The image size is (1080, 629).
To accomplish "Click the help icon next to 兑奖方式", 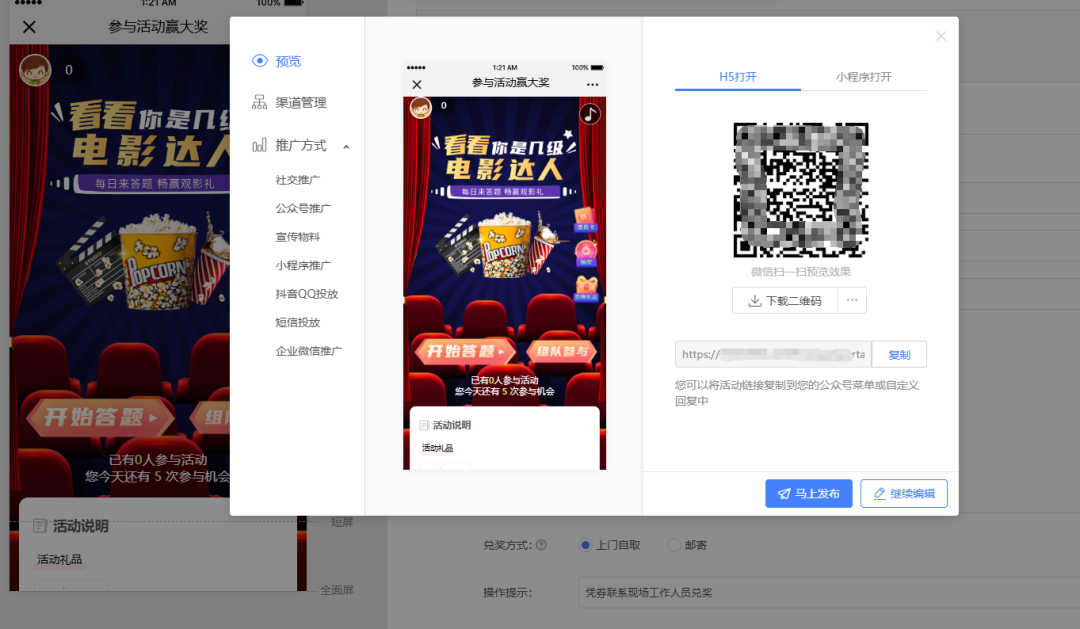I will pyautogui.click(x=541, y=545).
